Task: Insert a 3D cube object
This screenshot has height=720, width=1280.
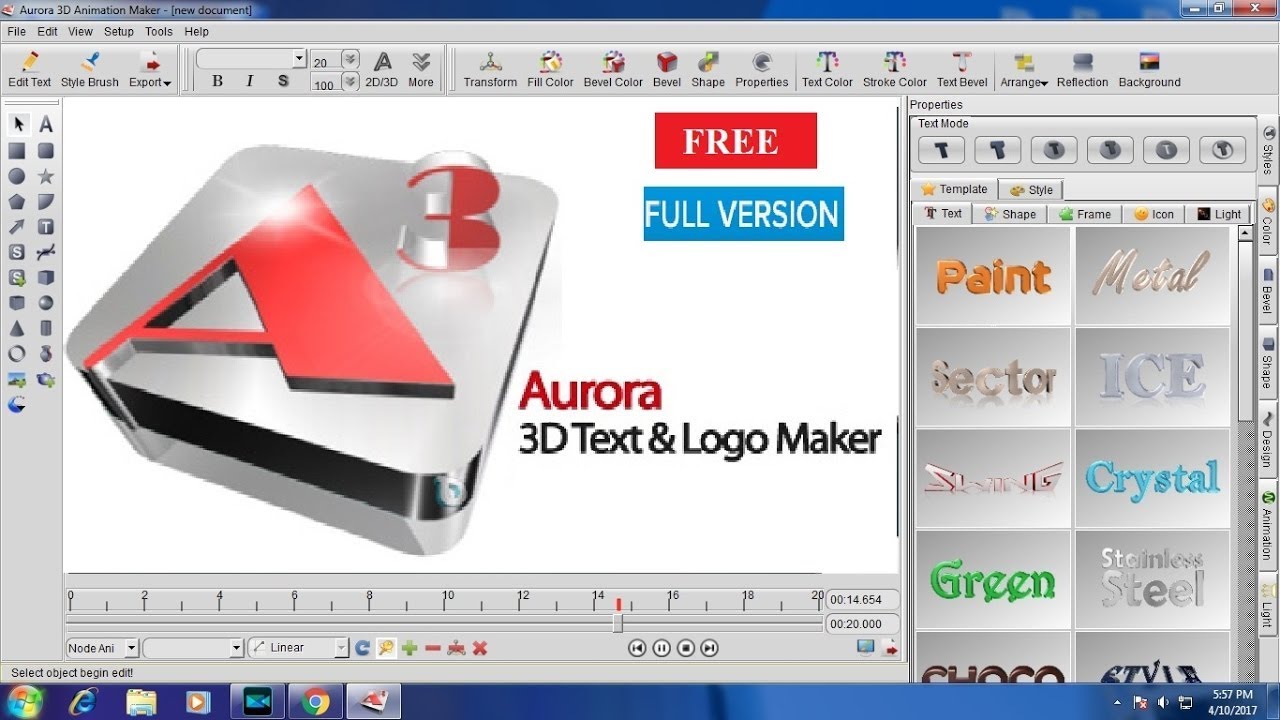Action: click(46, 278)
